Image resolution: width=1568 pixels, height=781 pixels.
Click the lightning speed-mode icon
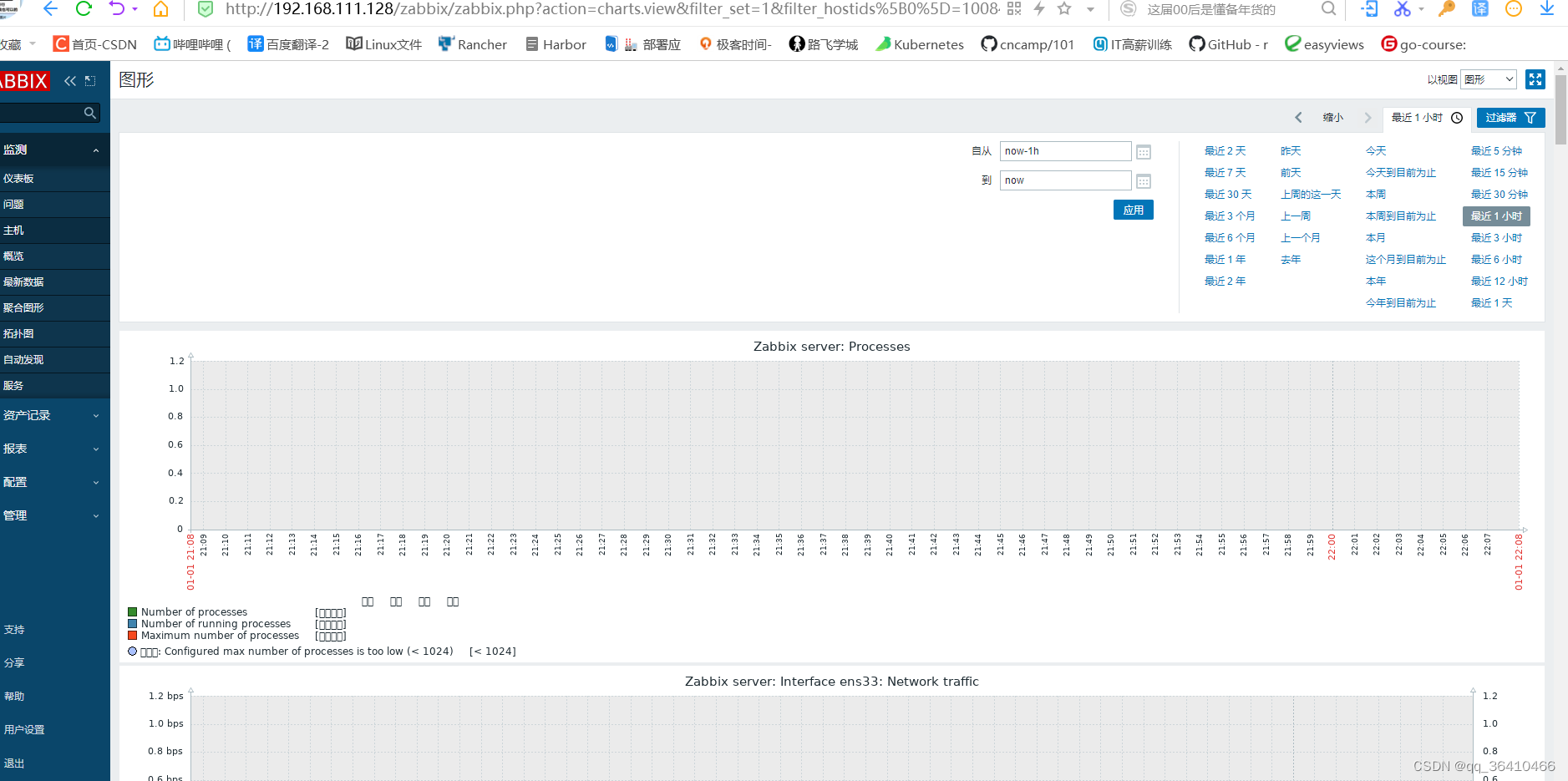(1039, 9)
